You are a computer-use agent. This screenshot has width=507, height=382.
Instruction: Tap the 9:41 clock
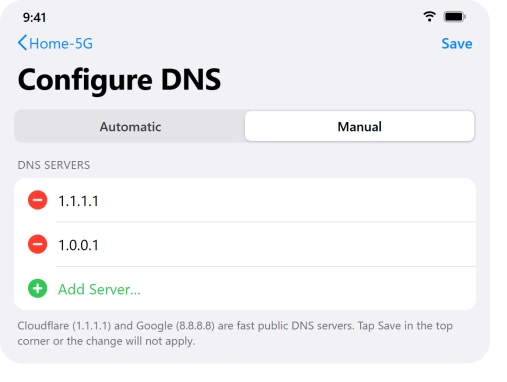[34, 17]
